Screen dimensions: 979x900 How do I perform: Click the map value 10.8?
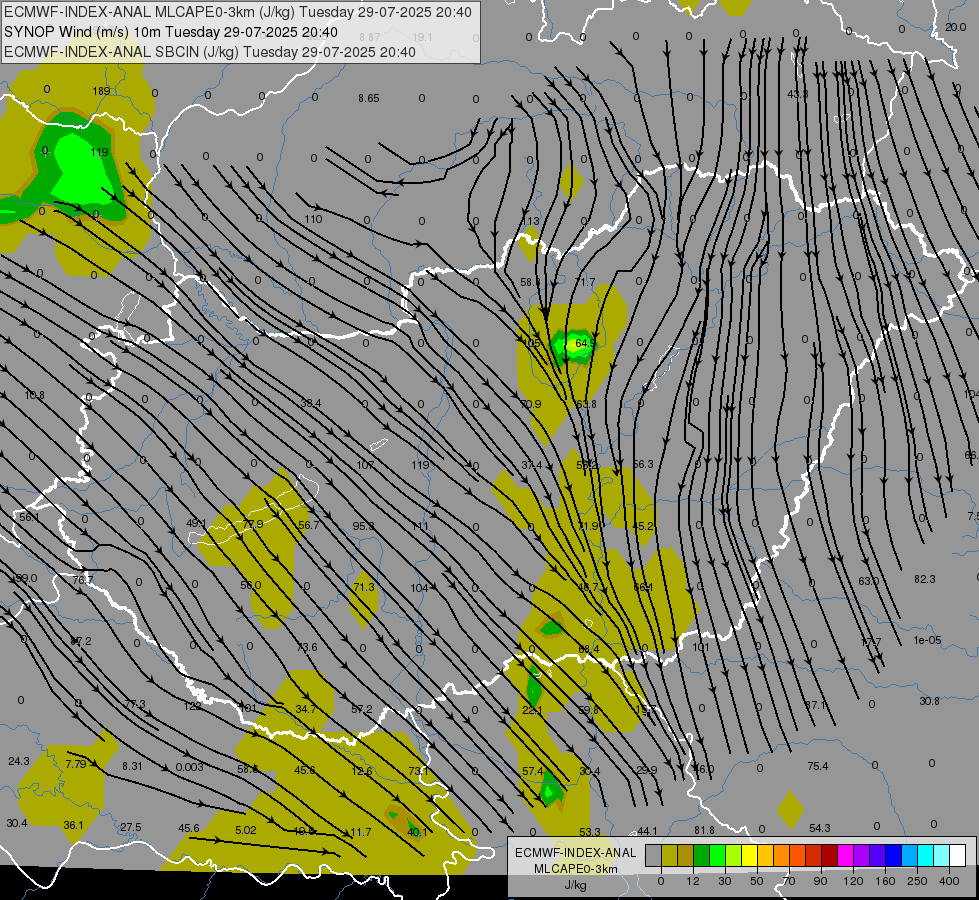[34, 395]
